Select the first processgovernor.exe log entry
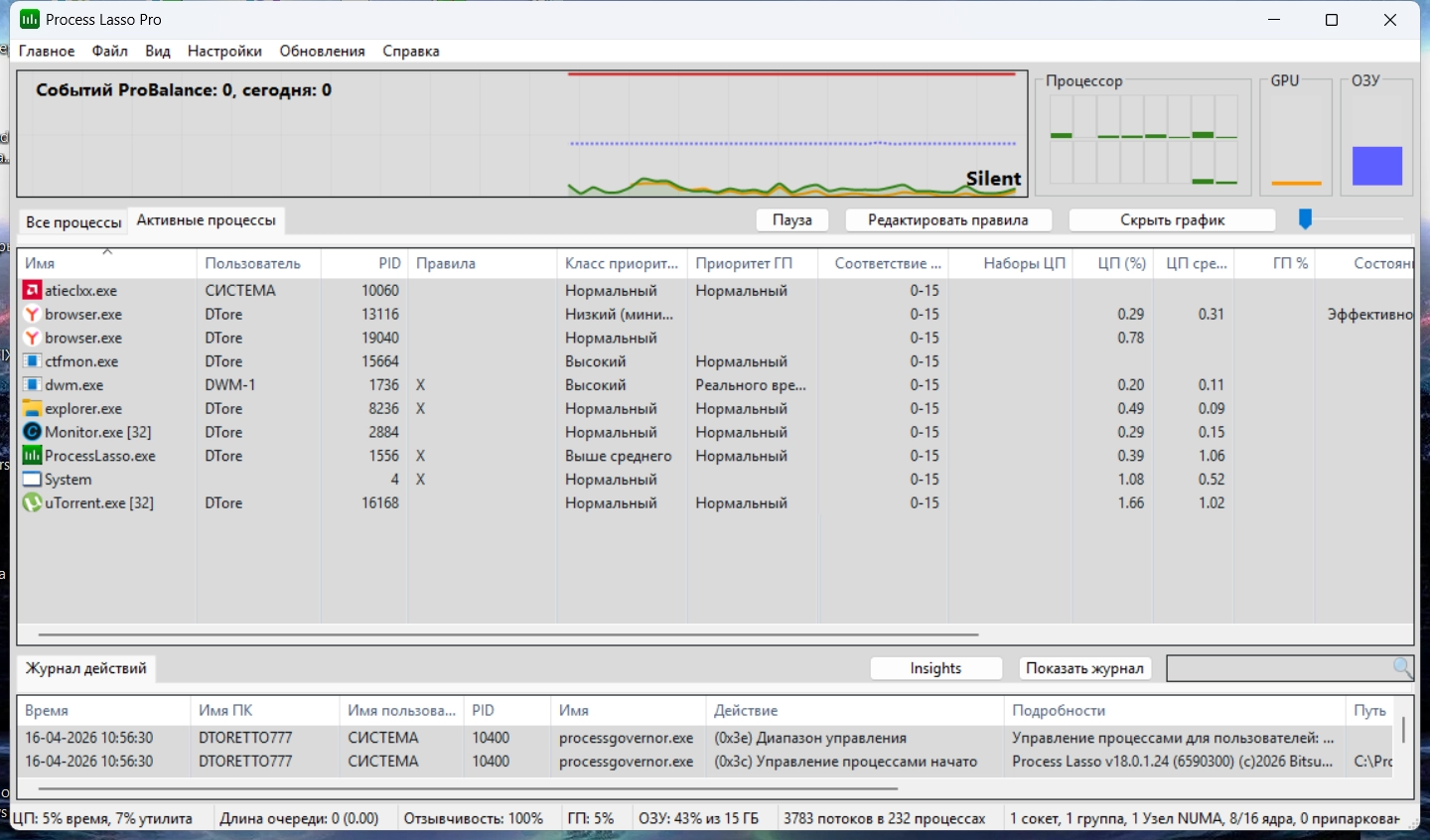This screenshot has height=840, width=1430. (x=707, y=739)
